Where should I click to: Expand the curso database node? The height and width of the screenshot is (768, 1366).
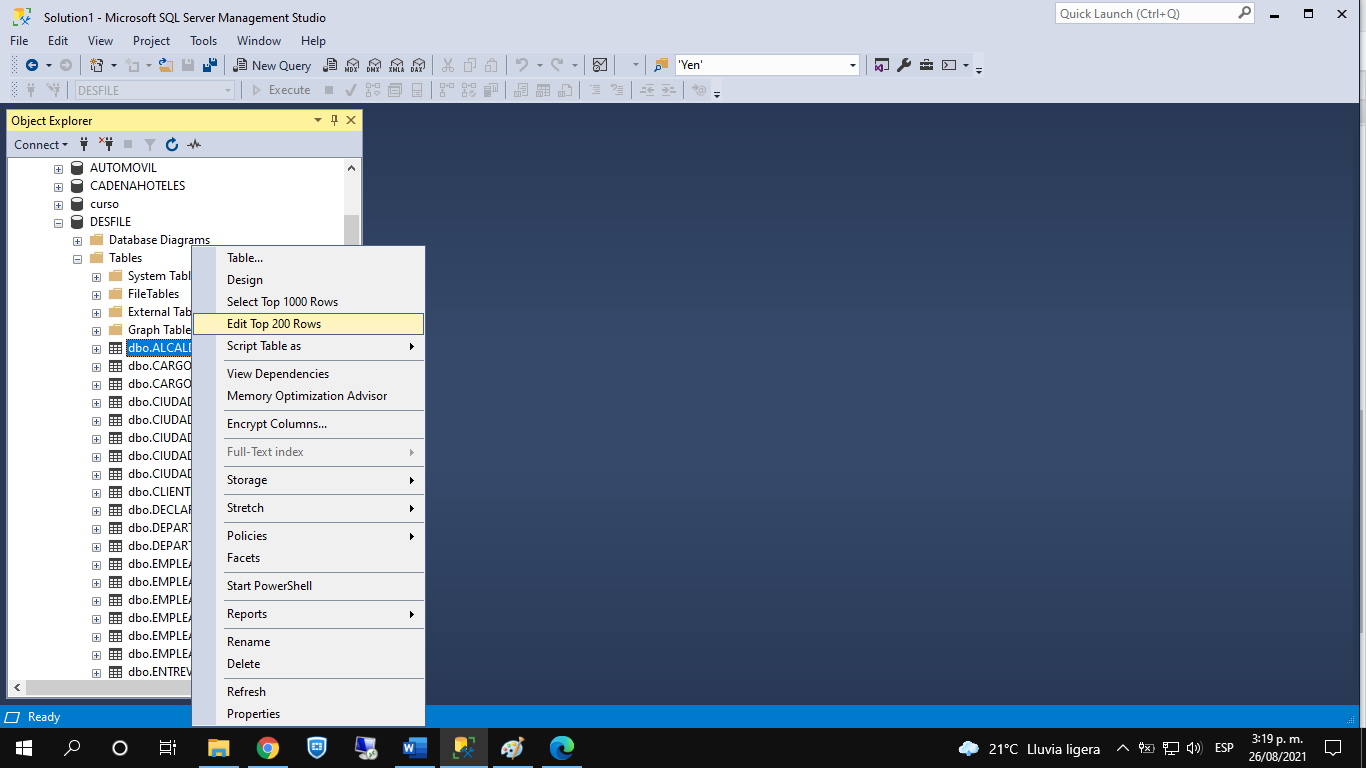[x=58, y=204]
